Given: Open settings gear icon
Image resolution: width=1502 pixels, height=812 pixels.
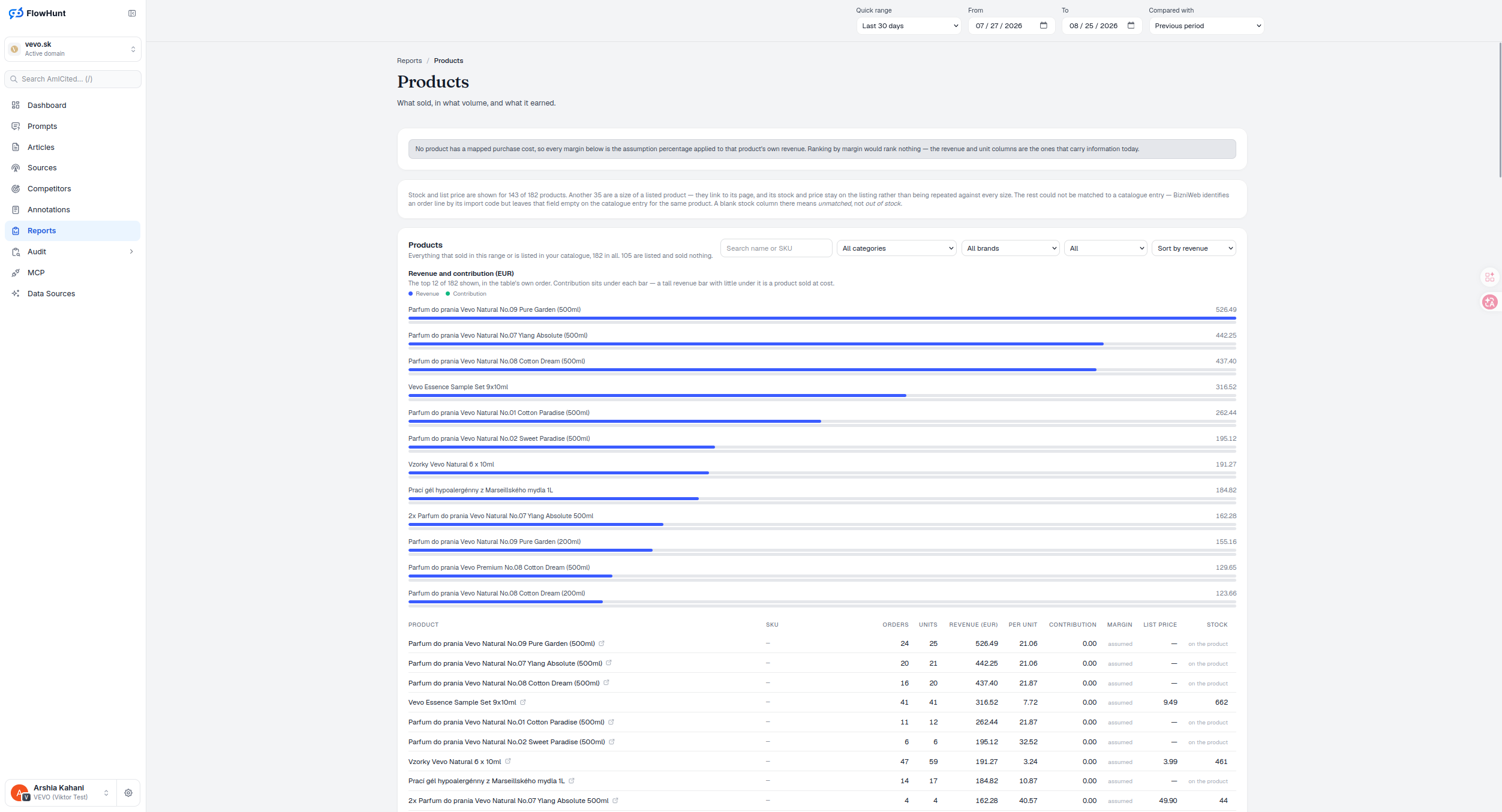Looking at the screenshot, I should pos(128,793).
